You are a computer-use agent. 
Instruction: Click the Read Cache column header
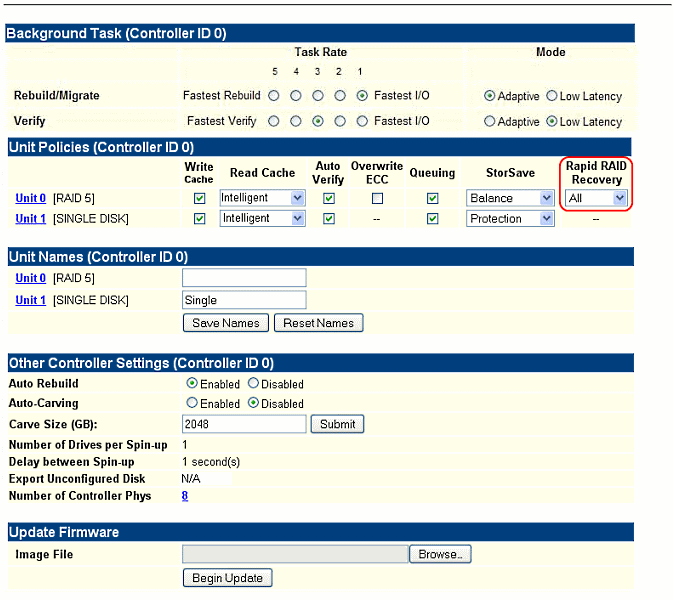[x=263, y=173]
